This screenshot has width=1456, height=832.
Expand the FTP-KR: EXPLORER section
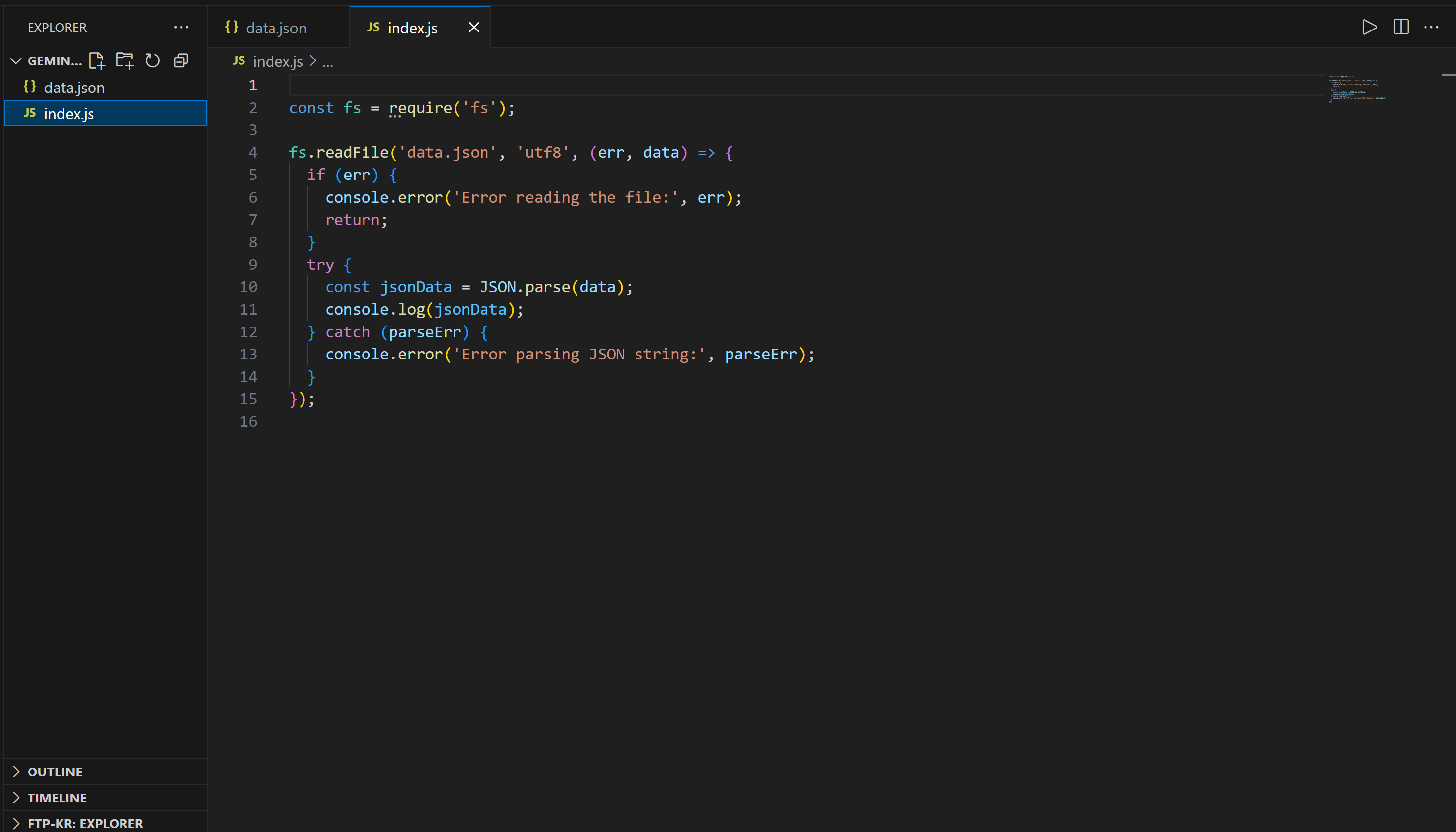click(105, 823)
